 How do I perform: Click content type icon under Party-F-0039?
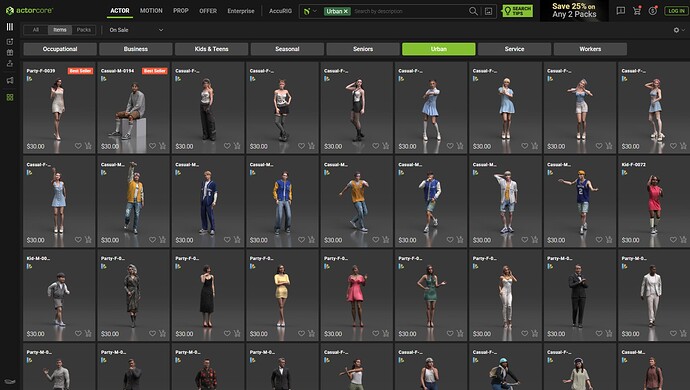[x=29, y=79]
